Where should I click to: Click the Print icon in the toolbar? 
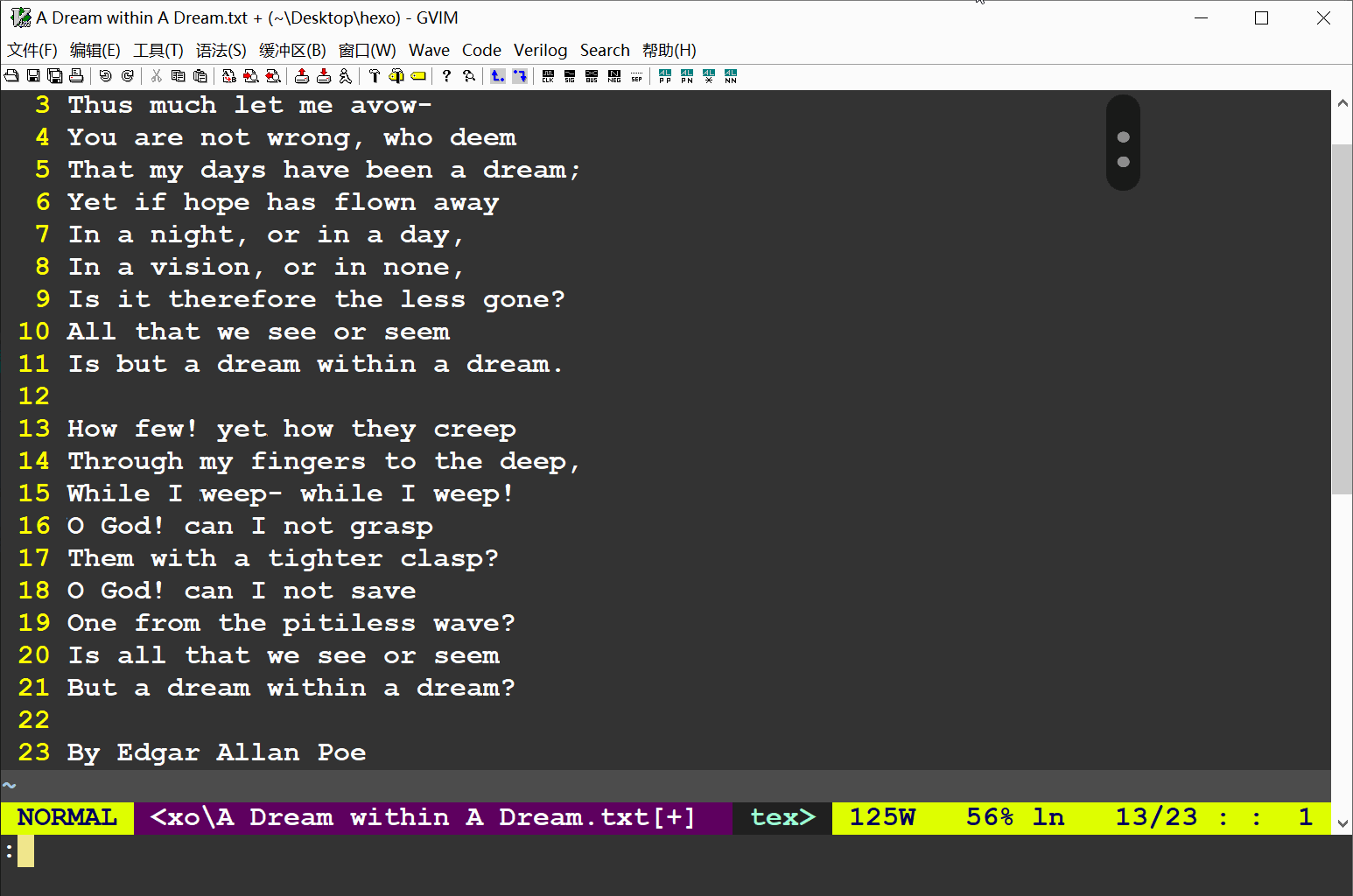coord(76,76)
